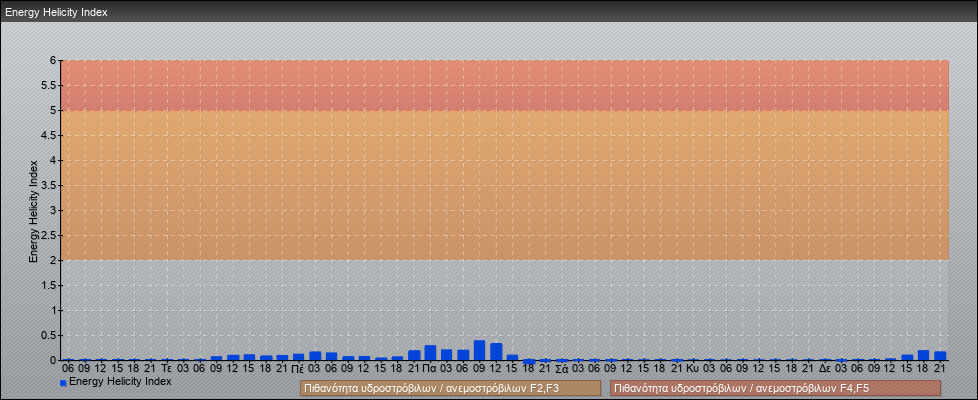The height and width of the screenshot is (400, 978).
Task: Click the Πέ day label on the x-axis
Action: (298, 369)
